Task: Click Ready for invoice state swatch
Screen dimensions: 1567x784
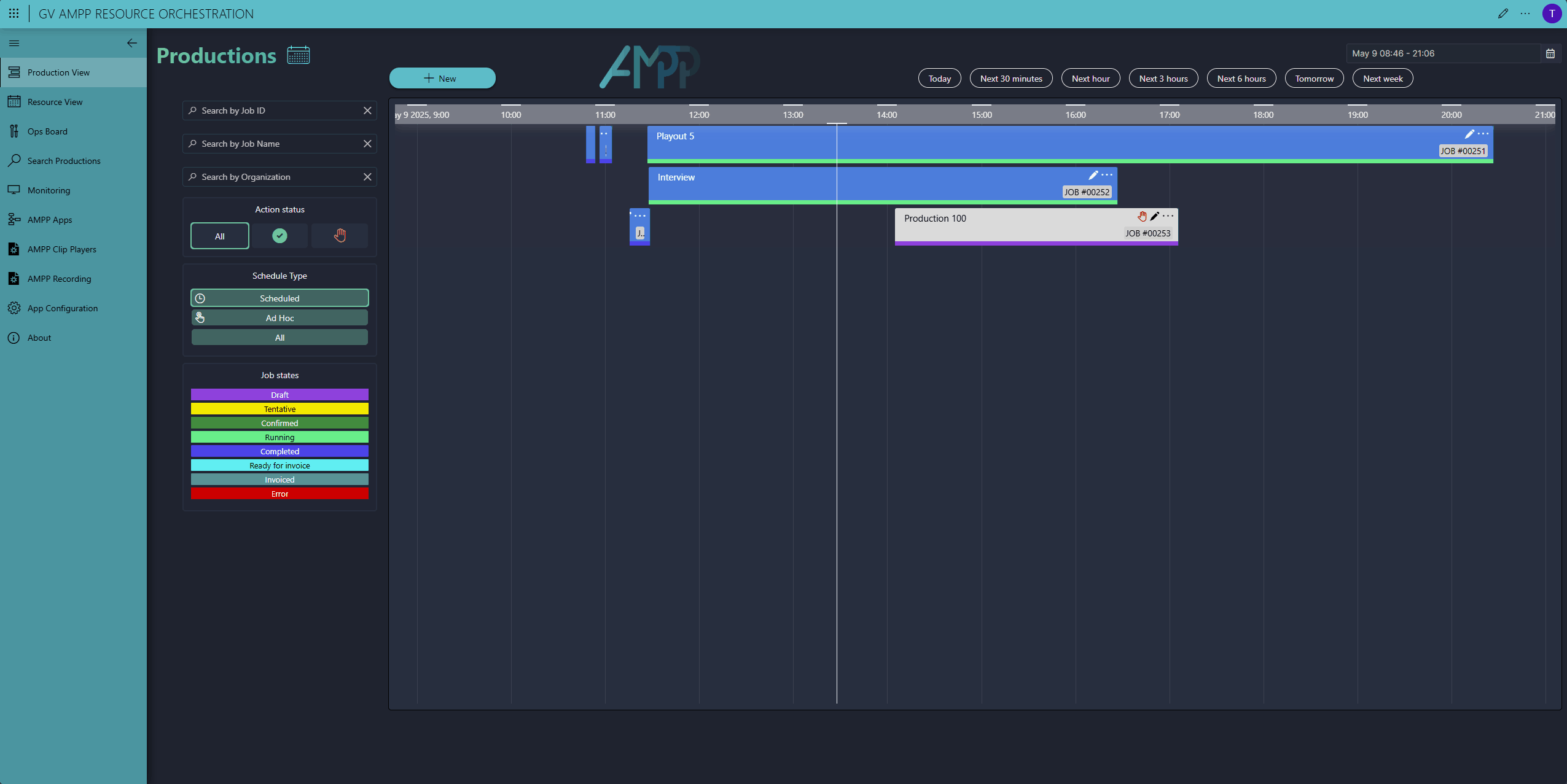Action: tap(279, 465)
